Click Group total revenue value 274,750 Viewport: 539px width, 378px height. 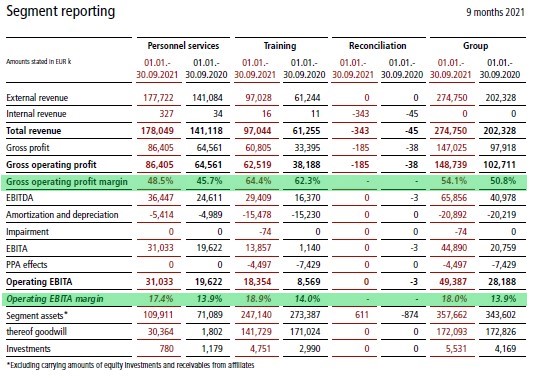(452, 131)
